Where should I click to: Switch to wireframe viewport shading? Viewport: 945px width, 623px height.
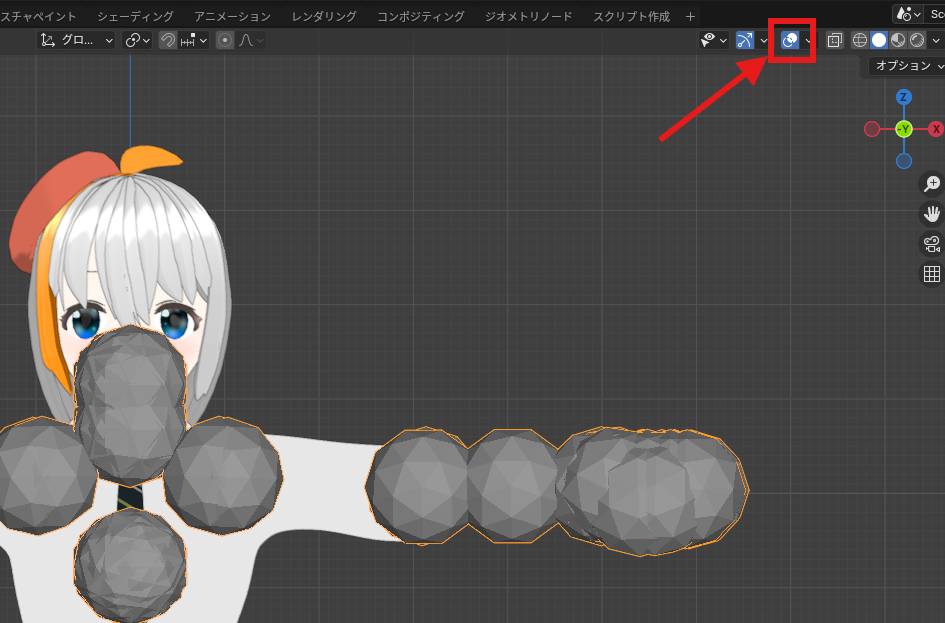(x=859, y=40)
